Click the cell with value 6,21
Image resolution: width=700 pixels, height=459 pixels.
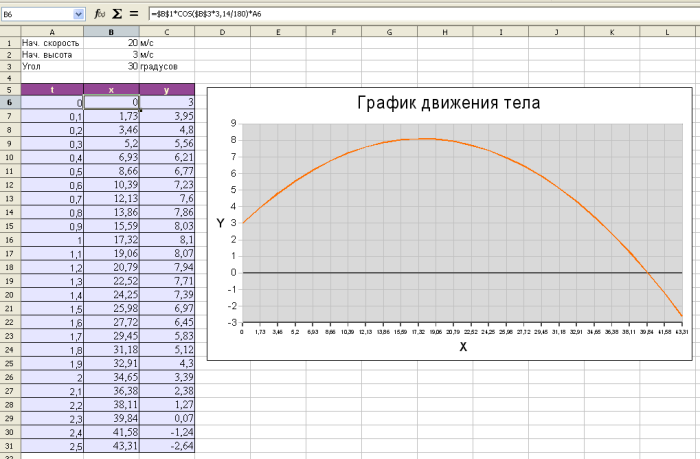coord(167,157)
